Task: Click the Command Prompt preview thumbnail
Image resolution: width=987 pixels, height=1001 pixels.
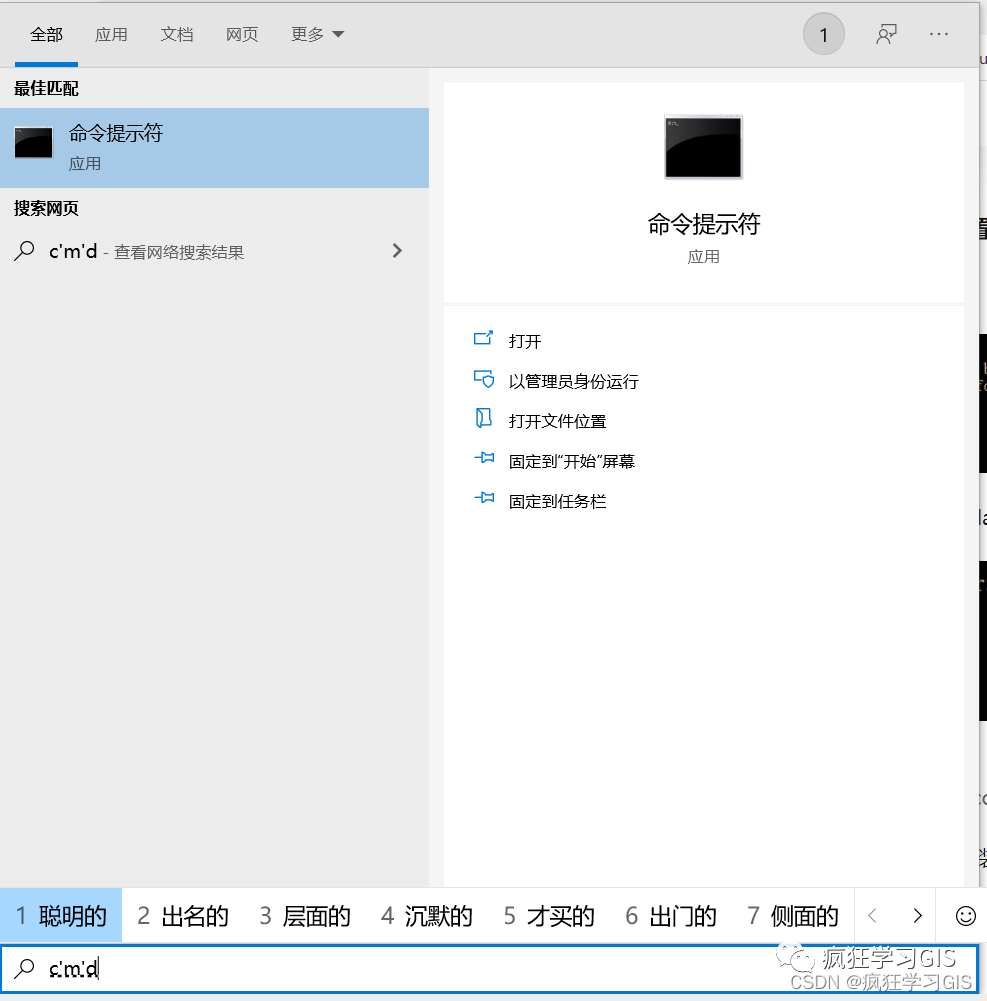Action: tap(703, 147)
